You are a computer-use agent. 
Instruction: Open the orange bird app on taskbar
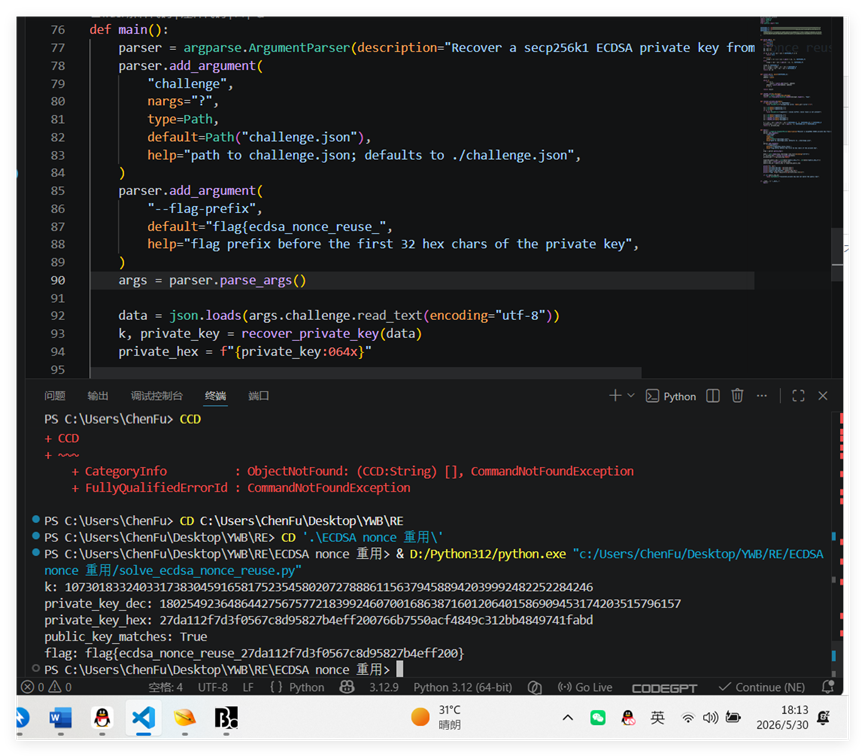point(185,718)
